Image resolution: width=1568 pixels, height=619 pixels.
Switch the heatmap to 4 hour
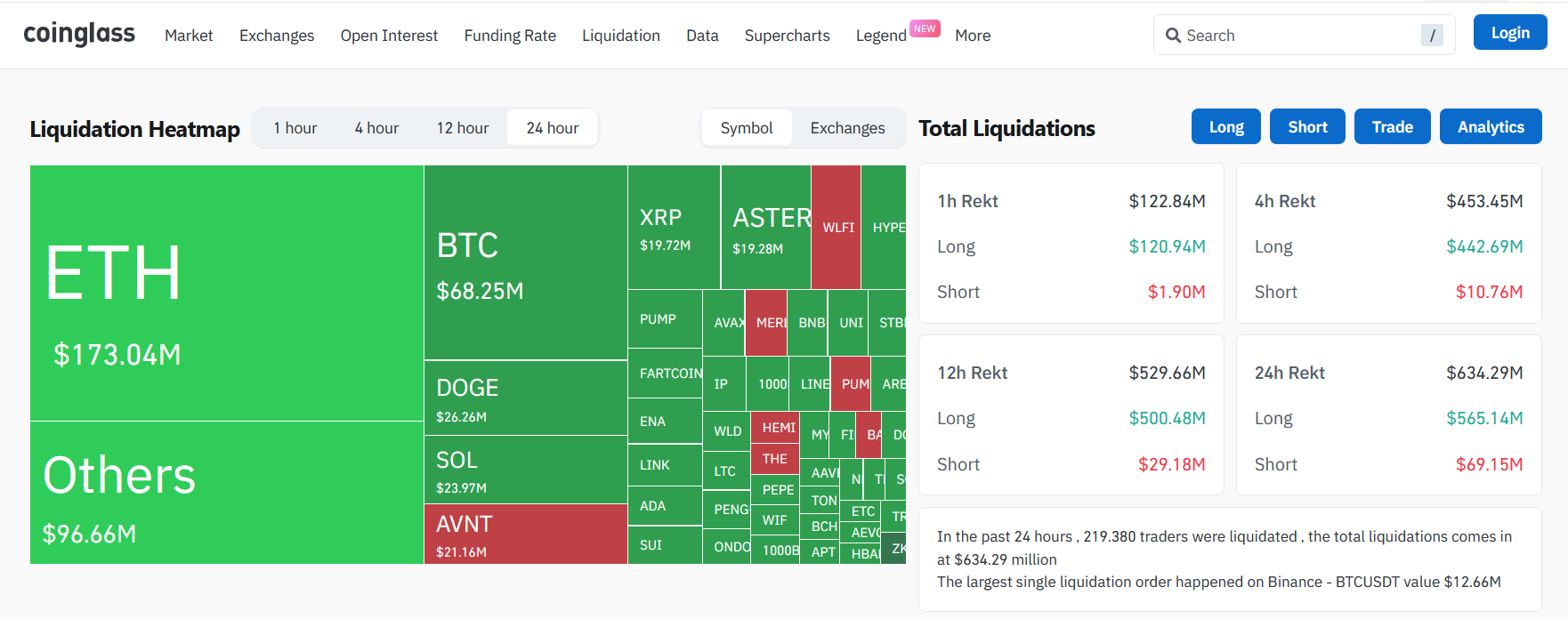376,128
